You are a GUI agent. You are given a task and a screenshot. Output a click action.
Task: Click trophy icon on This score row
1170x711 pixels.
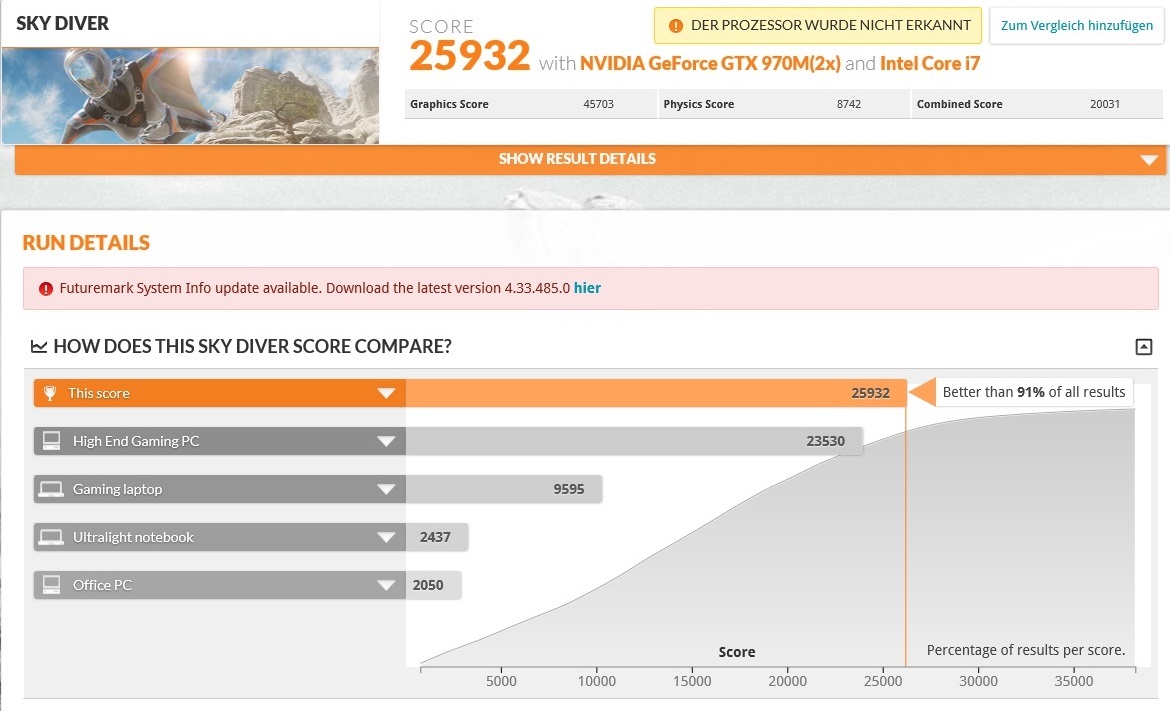point(50,393)
